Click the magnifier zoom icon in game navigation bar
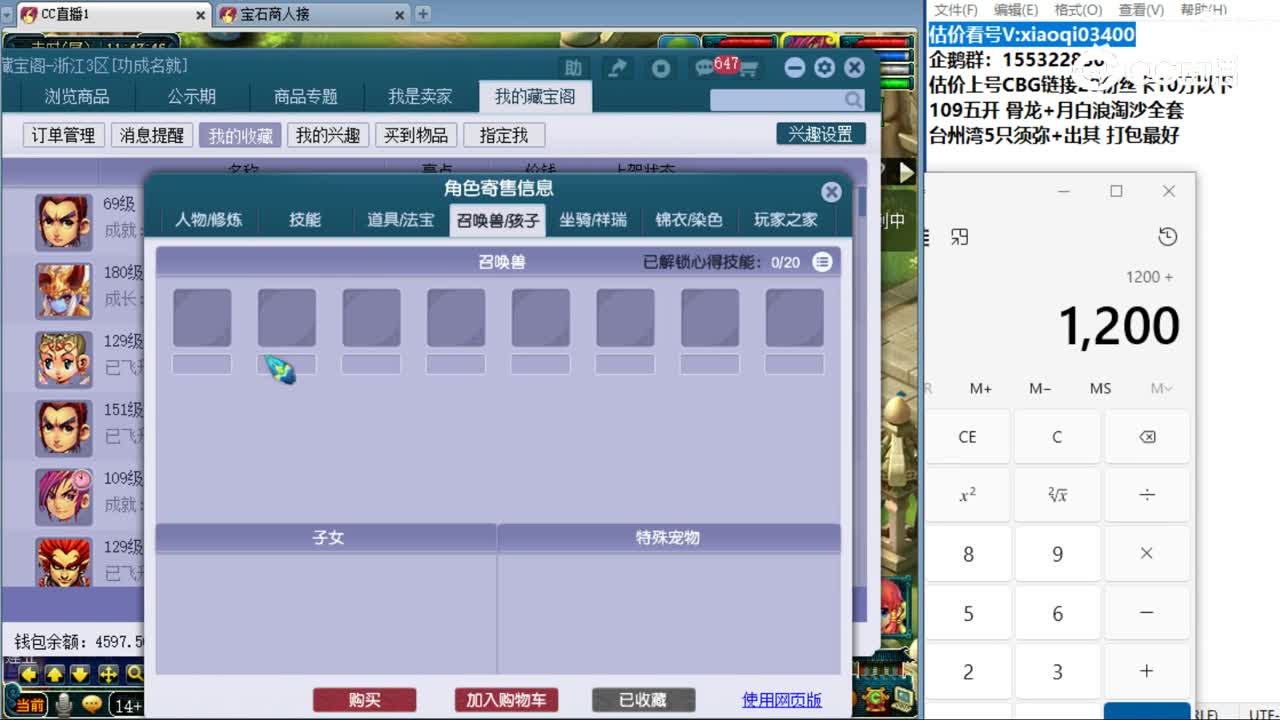Viewport: 1280px width, 720px height. (x=135, y=675)
